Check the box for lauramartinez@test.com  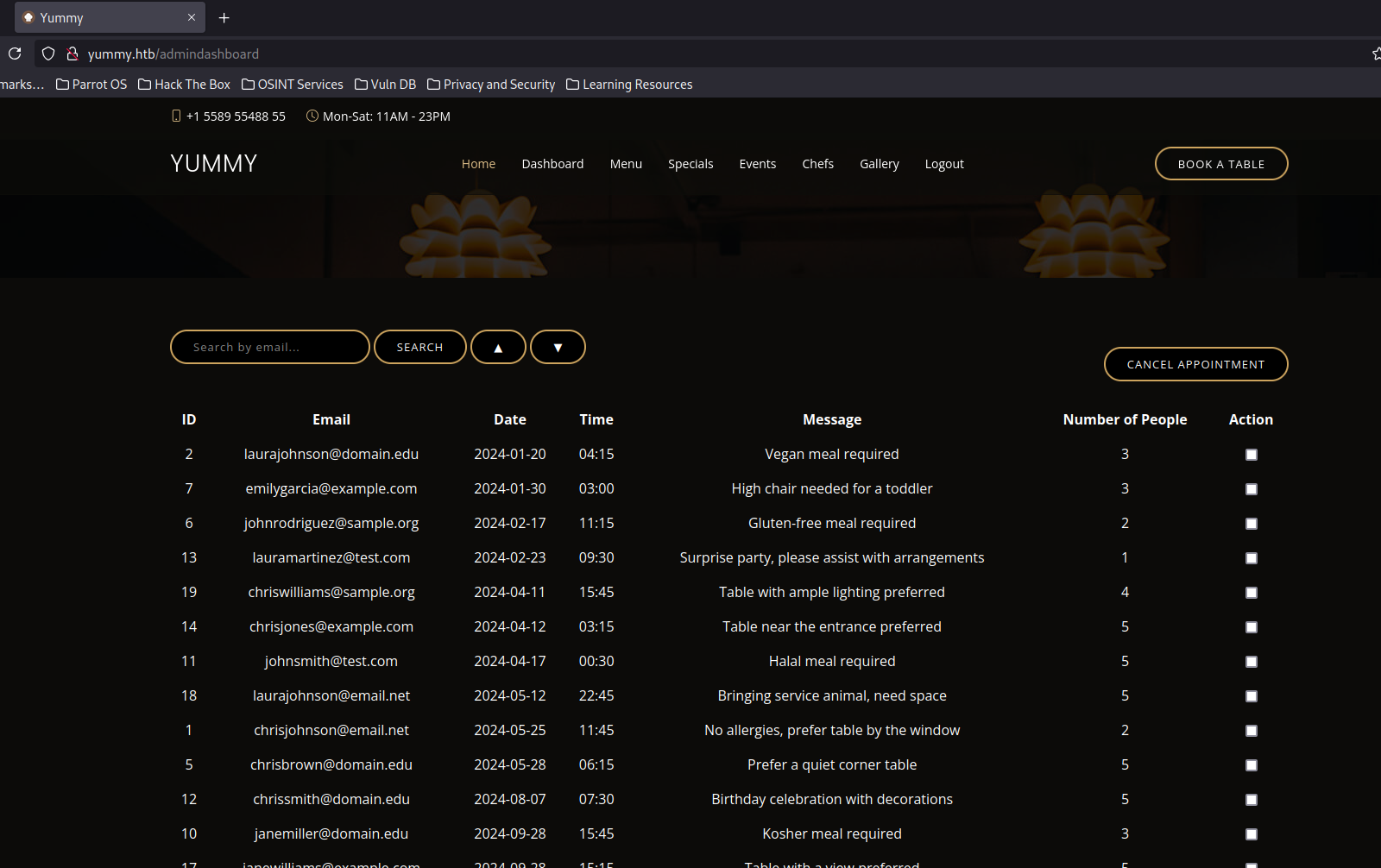pyautogui.click(x=1252, y=558)
